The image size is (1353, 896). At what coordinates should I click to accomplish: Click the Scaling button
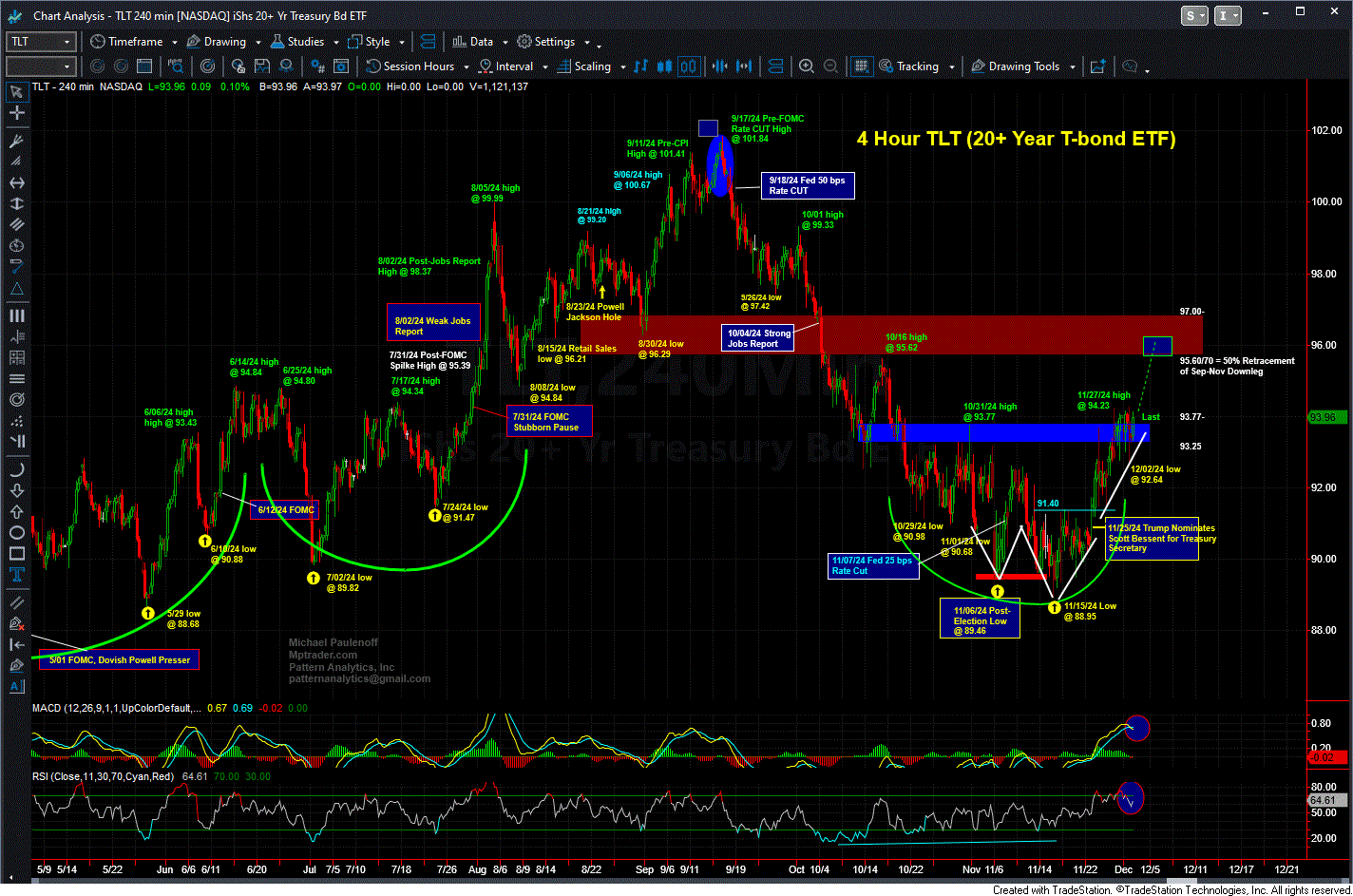[x=583, y=67]
